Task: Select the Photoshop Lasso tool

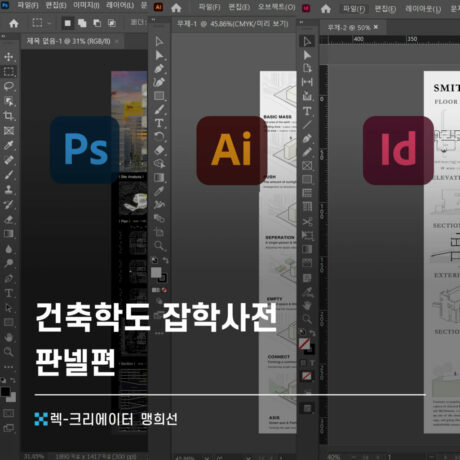Action: click(9, 86)
